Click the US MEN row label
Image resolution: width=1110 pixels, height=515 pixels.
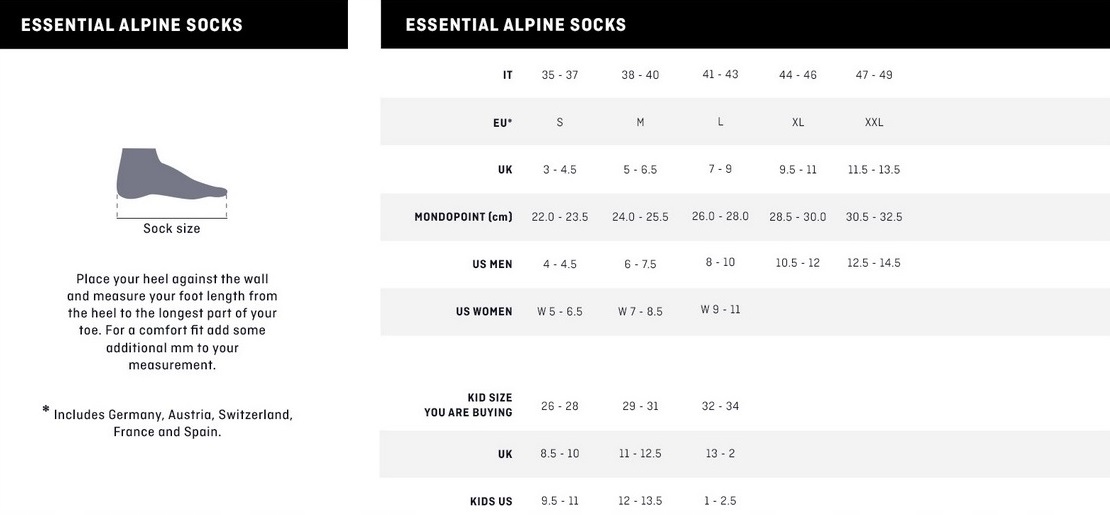tap(491, 264)
